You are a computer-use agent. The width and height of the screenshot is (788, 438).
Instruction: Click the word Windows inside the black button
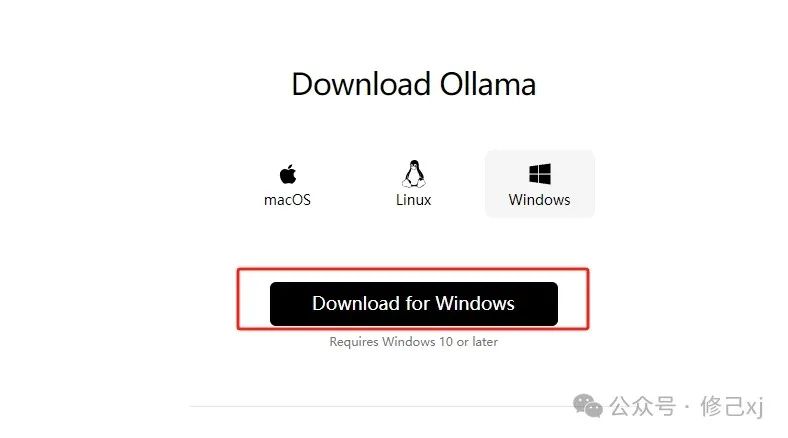tap(475, 303)
